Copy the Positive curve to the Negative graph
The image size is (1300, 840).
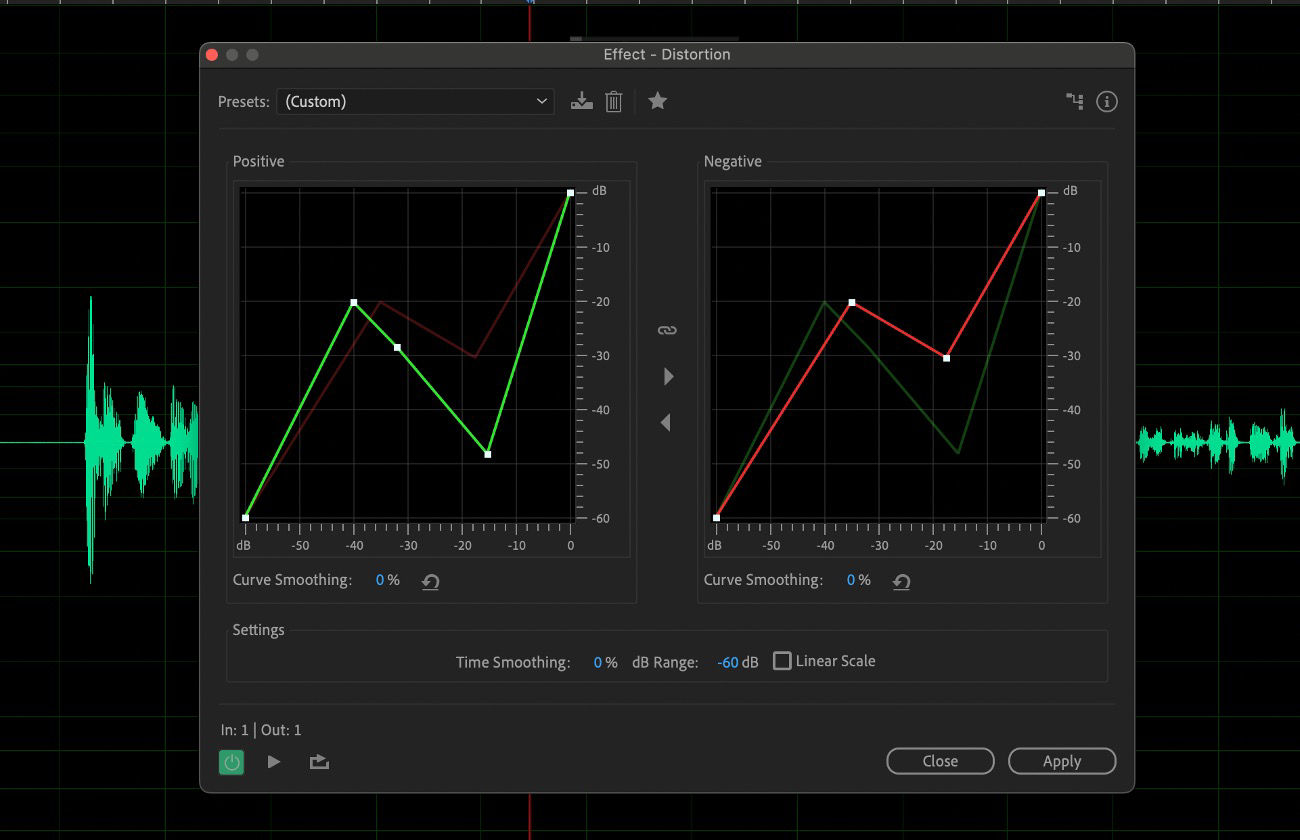coord(668,376)
